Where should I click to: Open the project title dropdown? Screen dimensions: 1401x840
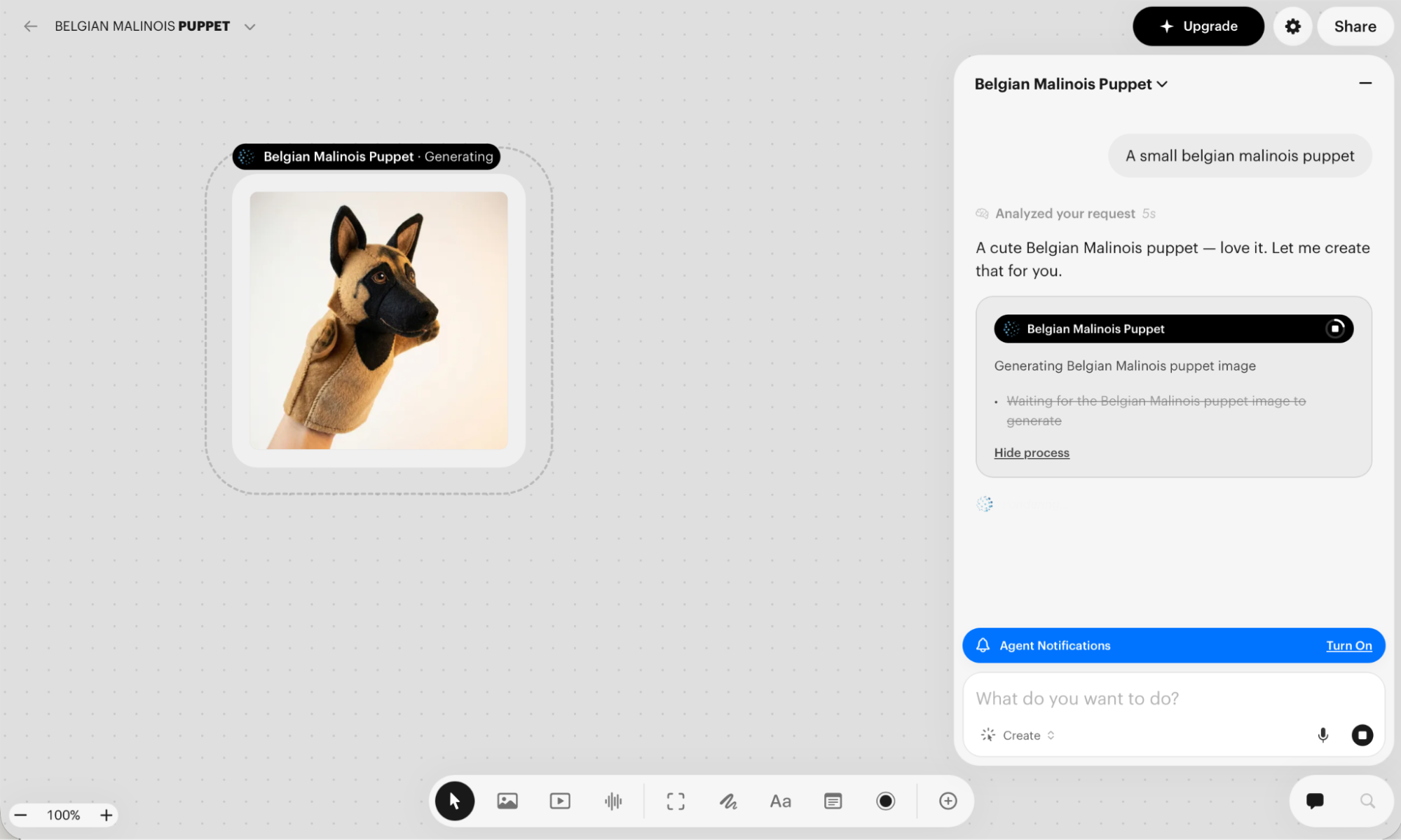(250, 26)
